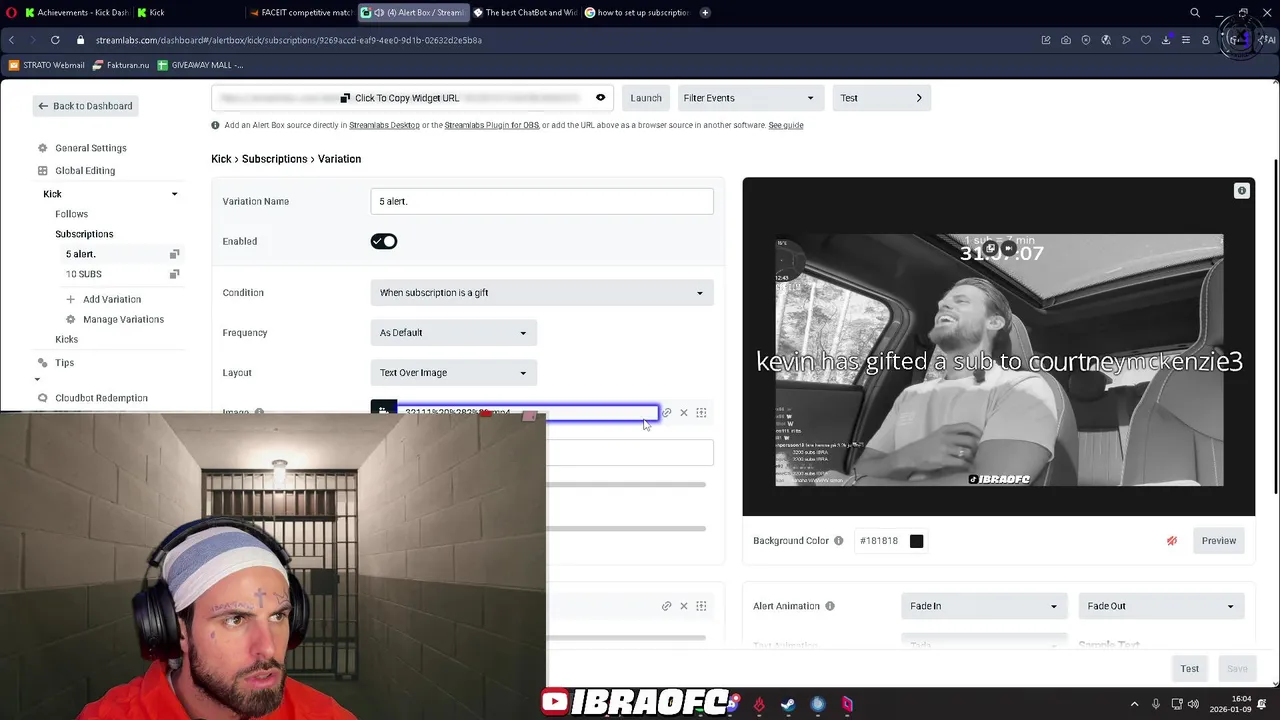The height and width of the screenshot is (720, 1280).
Task: Open a new browser tab
Action: pos(705,13)
